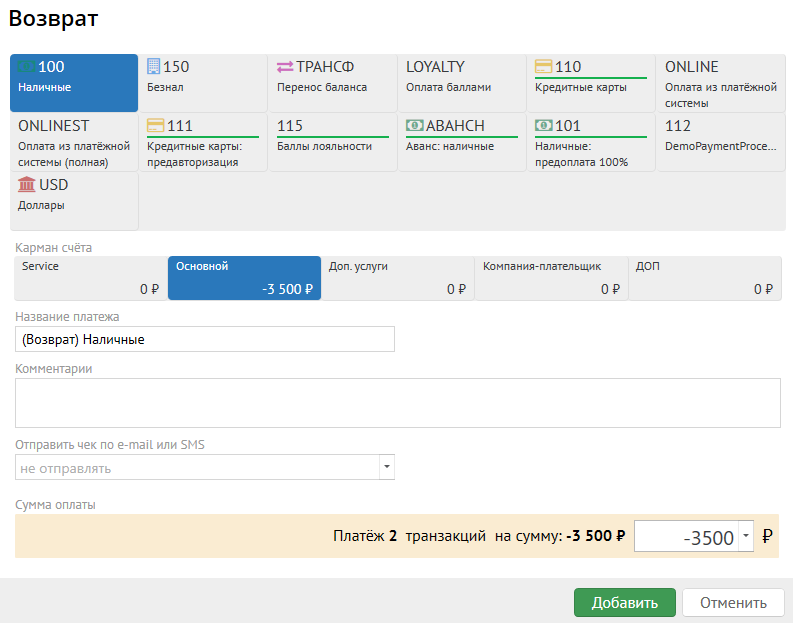This screenshot has height=623, width=793.
Task: Click the card icon for 111 предавторизация
Action: 155,126
